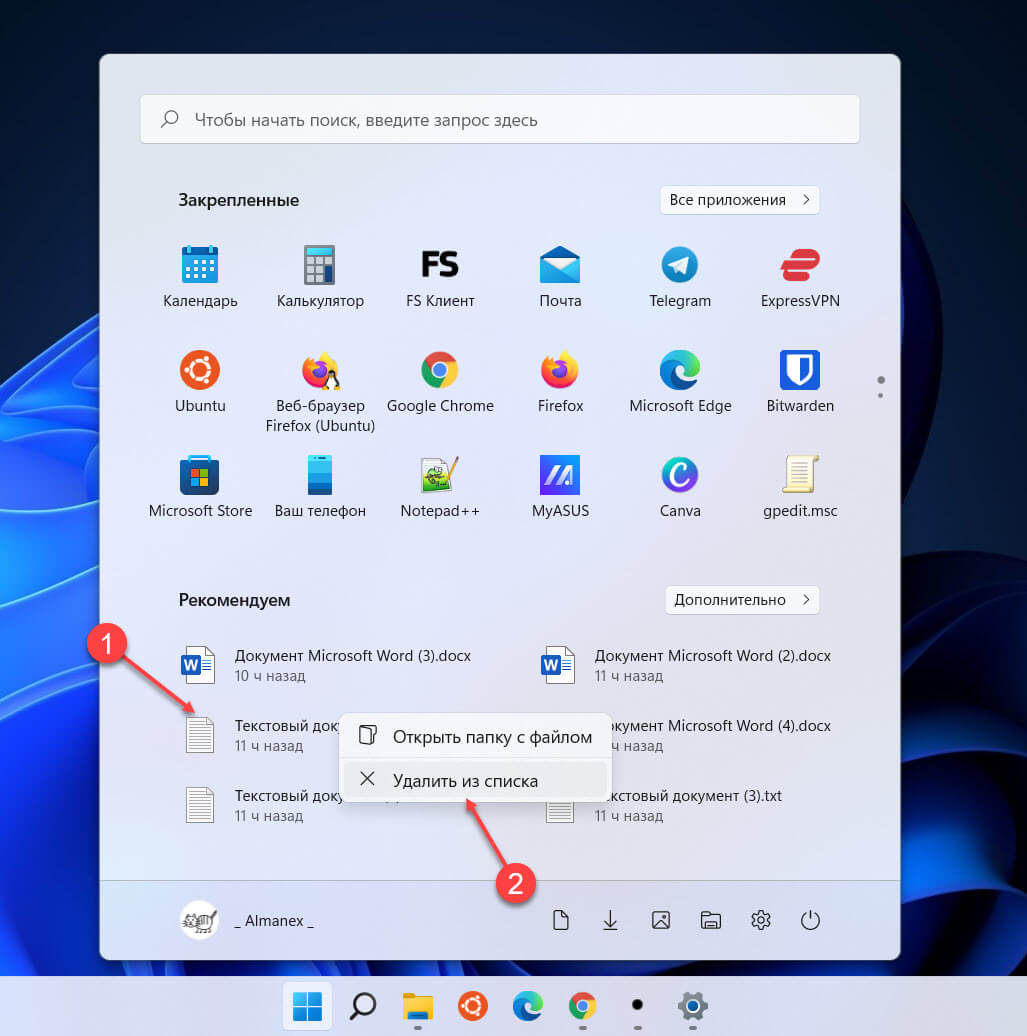Image resolution: width=1027 pixels, height=1036 pixels.
Task: Open Microsoft Edge from the taskbar
Action: pyautogui.click(x=527, y=1006)
